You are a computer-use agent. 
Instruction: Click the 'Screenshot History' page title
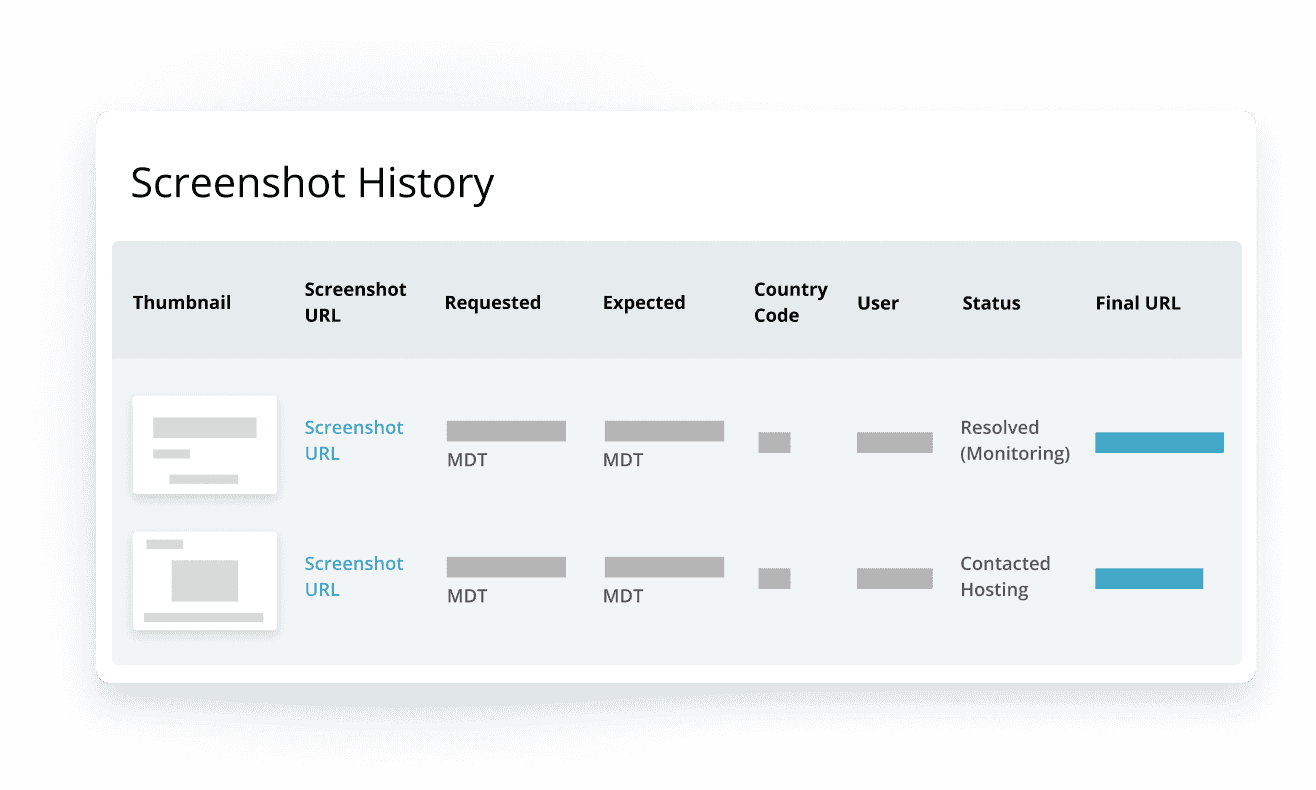[312, 183]
